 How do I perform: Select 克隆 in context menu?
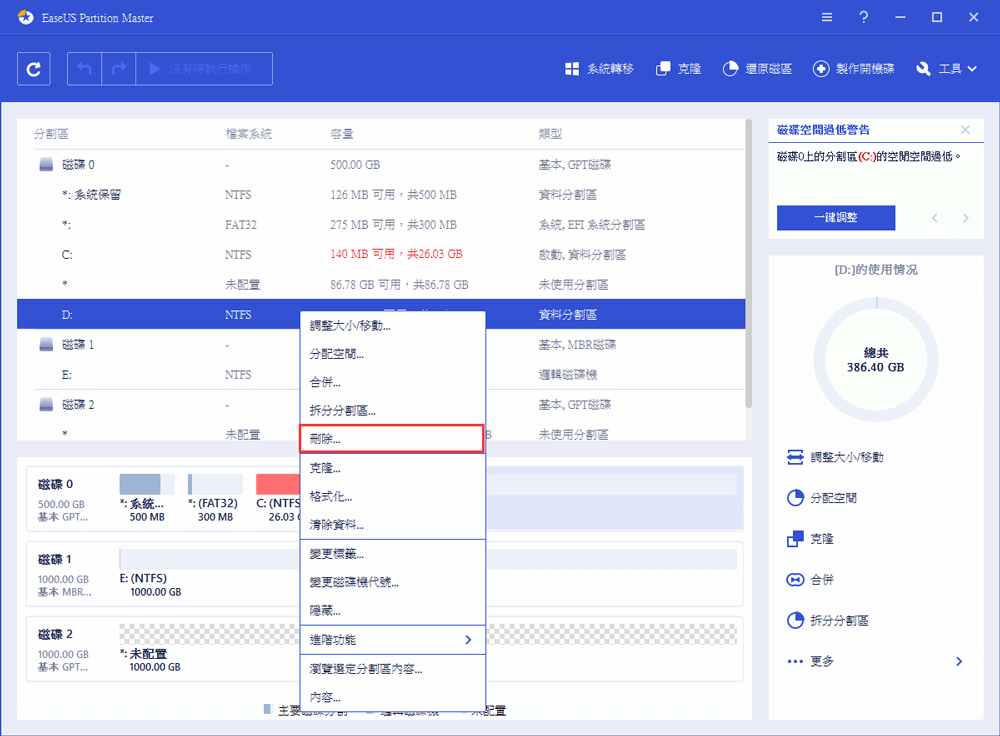point(392,468)
